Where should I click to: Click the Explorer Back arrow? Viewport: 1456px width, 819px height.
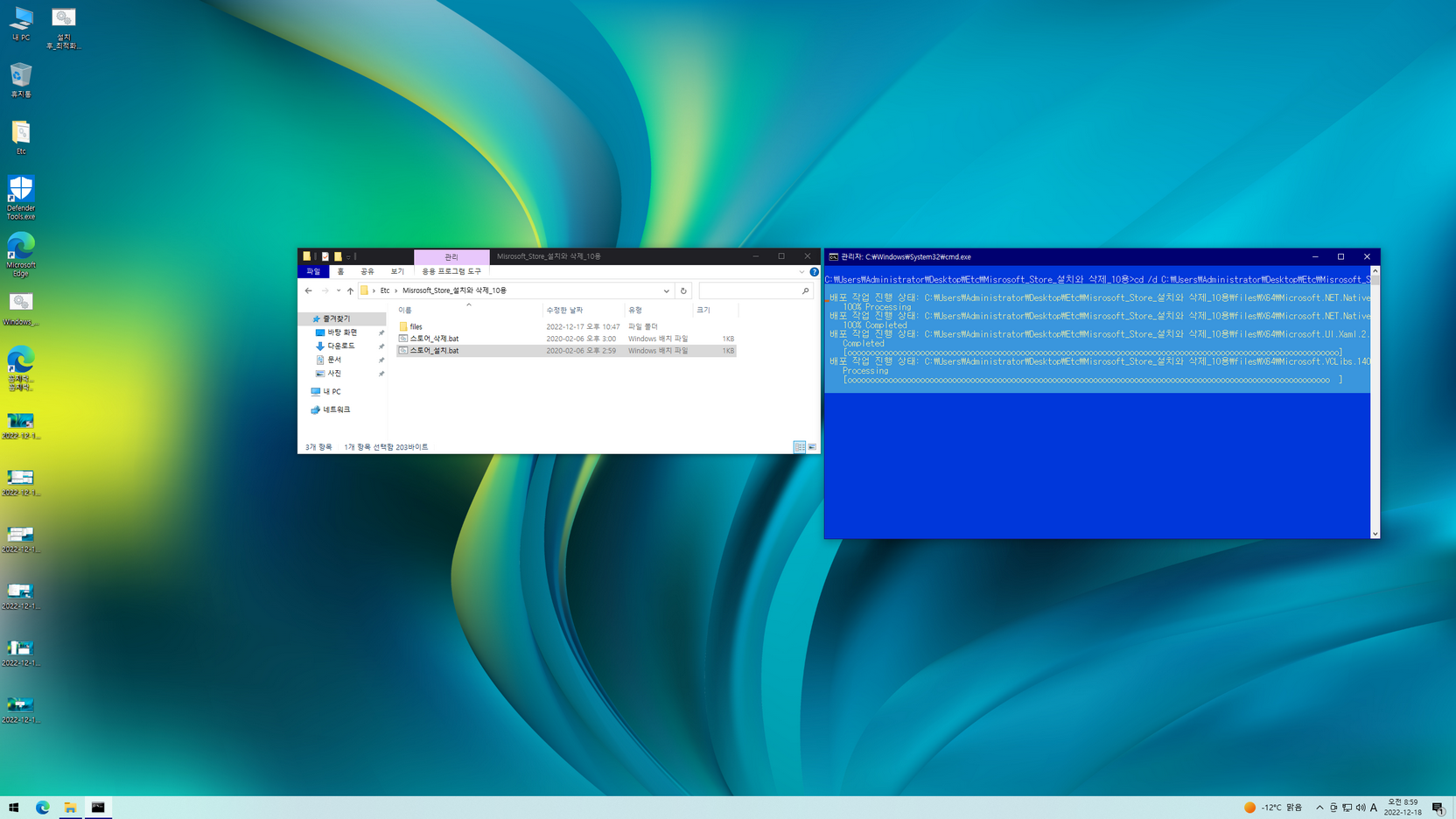click(308, 290)
